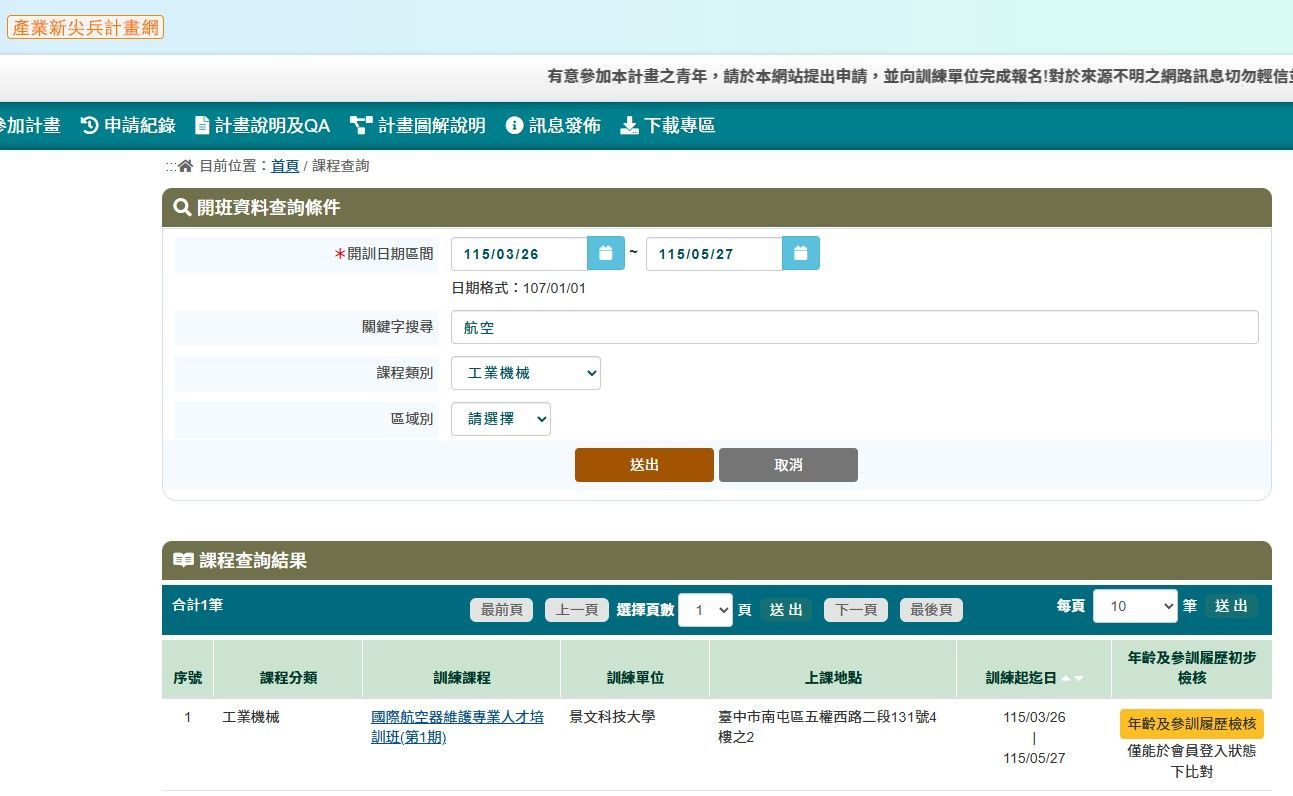
Task: Open the 訊息發佈 menu item
Action: pos(553,125)
